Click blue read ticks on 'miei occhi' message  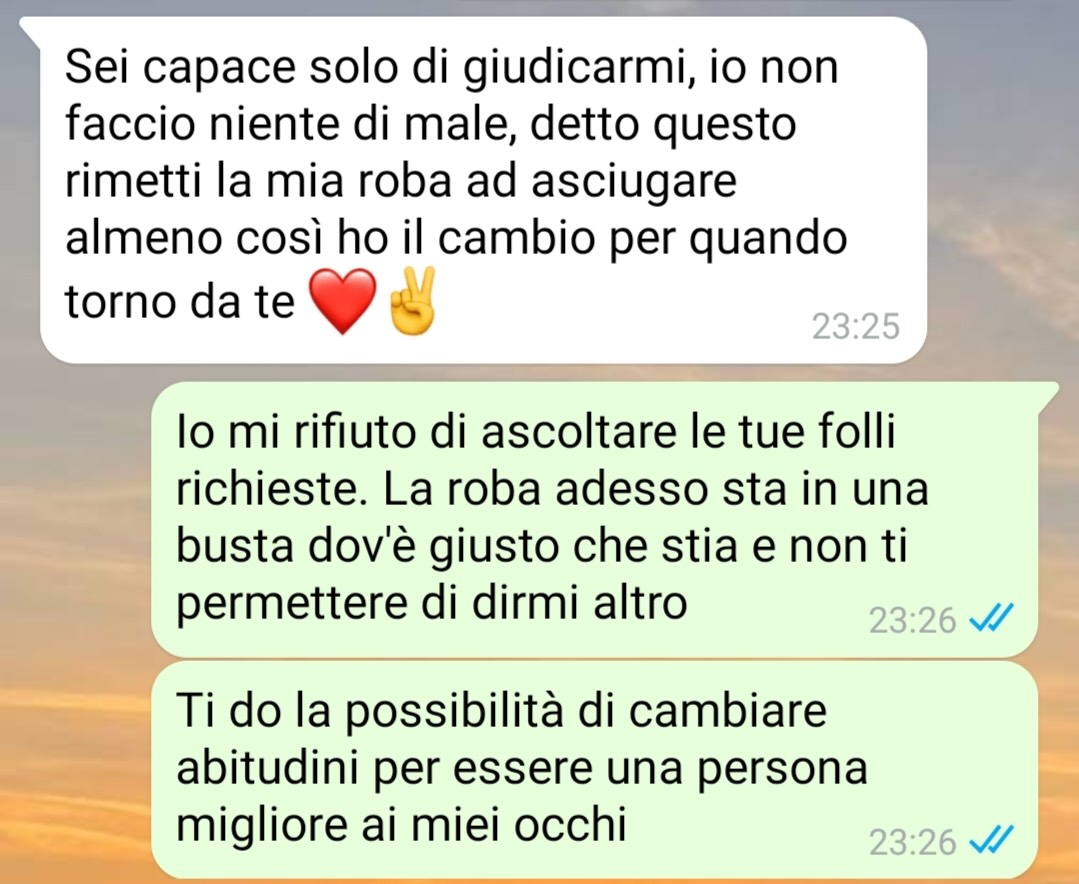tap(991, 839)
